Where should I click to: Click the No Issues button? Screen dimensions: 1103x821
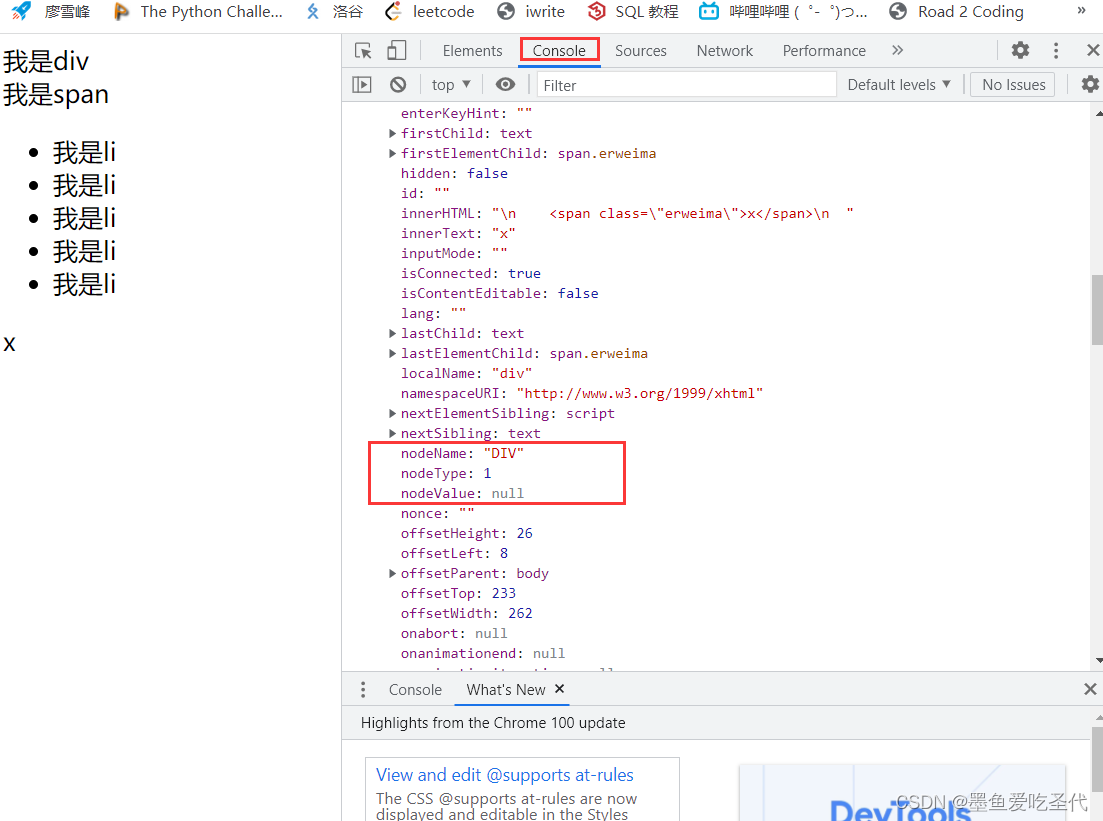pos(1014,84)
